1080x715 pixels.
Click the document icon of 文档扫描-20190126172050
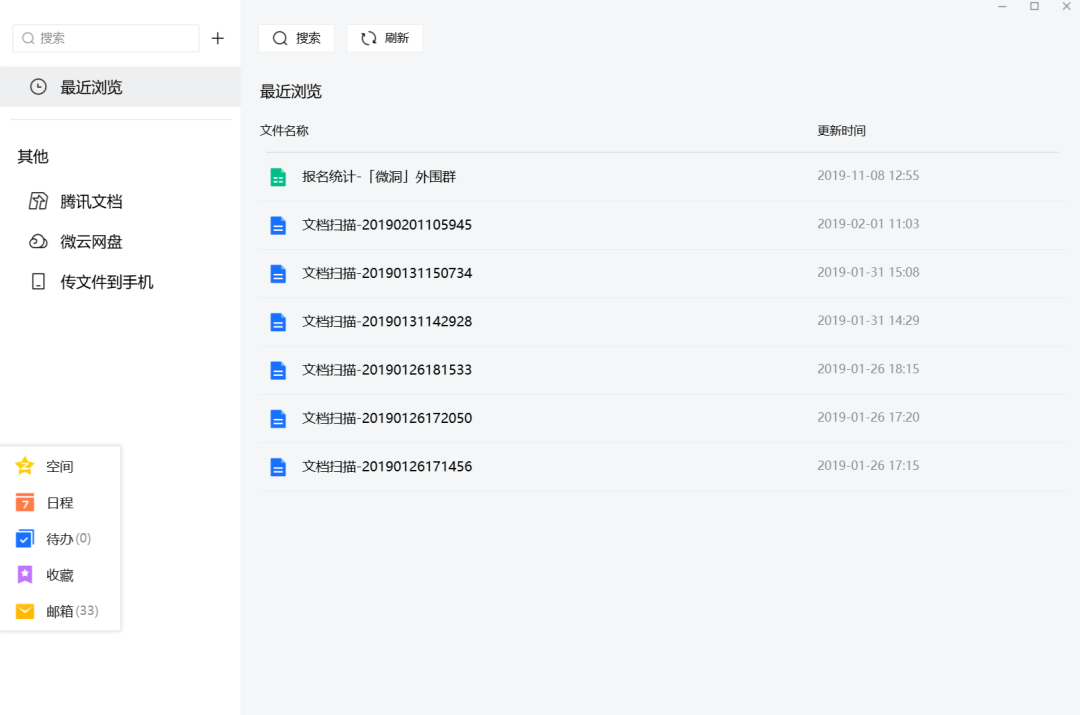pos(278,418)
